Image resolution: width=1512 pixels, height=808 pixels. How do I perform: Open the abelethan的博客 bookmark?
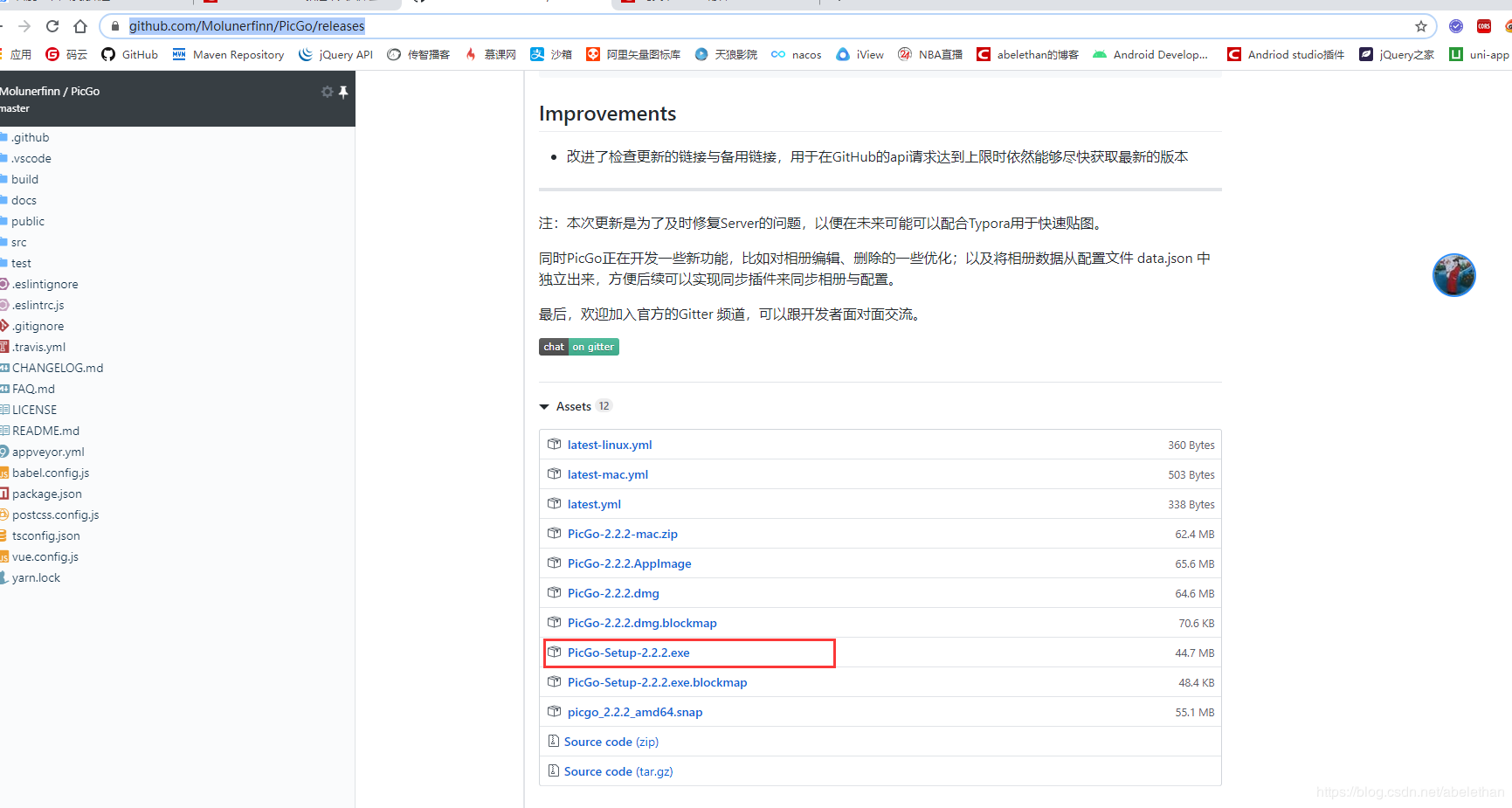point(1027,54)
